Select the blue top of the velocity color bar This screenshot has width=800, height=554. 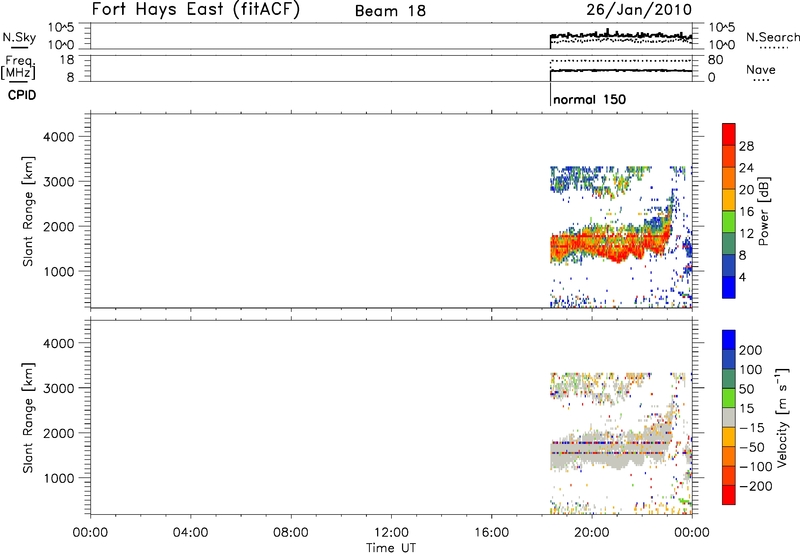[729, 340]
